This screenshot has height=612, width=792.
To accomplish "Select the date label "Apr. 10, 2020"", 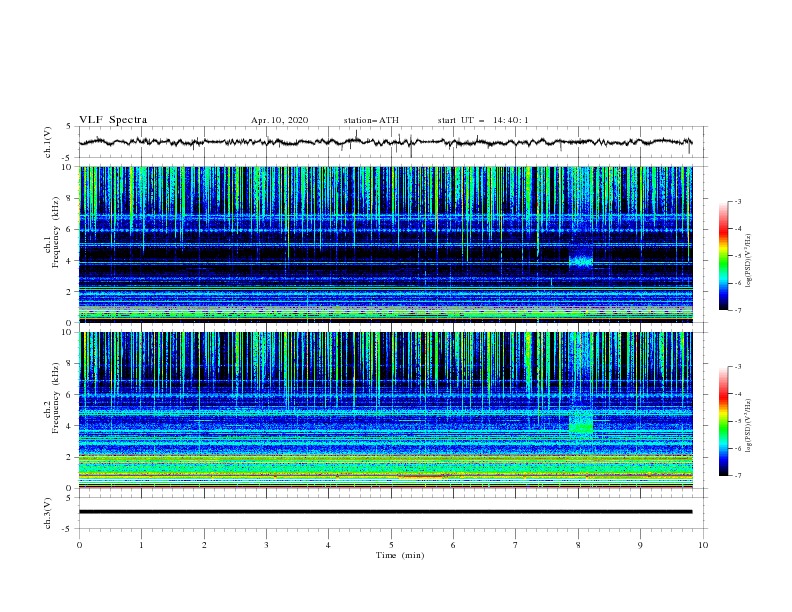I will tap(279, 120).
